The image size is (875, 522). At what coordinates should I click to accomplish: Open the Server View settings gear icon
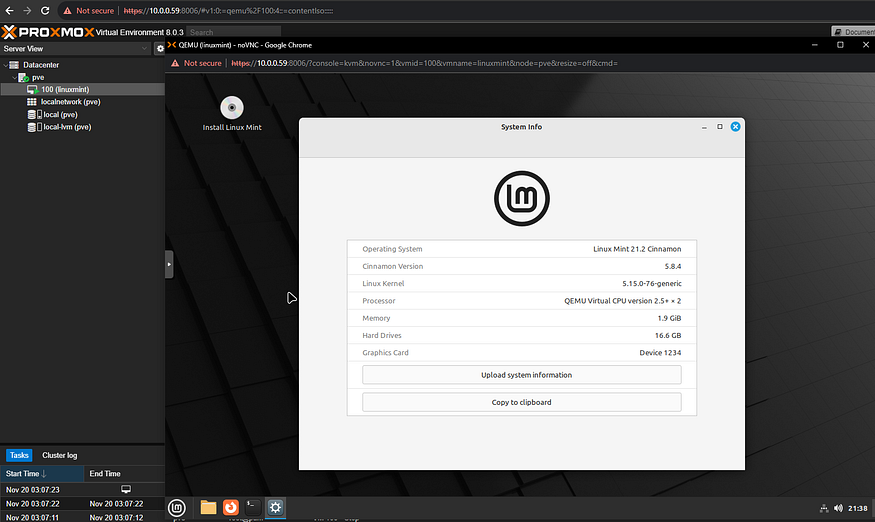coord(160,49)
